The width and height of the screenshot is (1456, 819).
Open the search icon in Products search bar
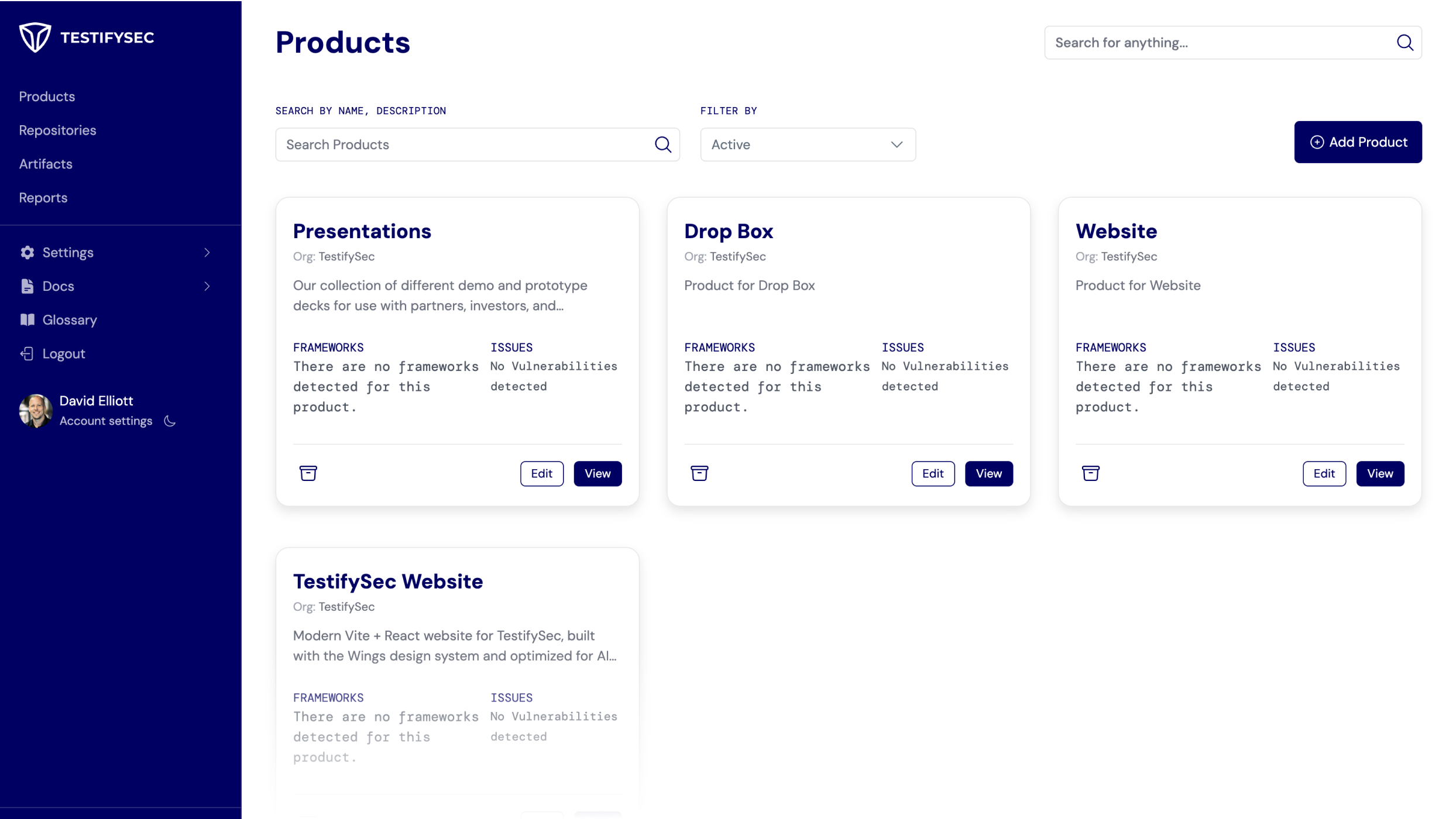(663, 144)
